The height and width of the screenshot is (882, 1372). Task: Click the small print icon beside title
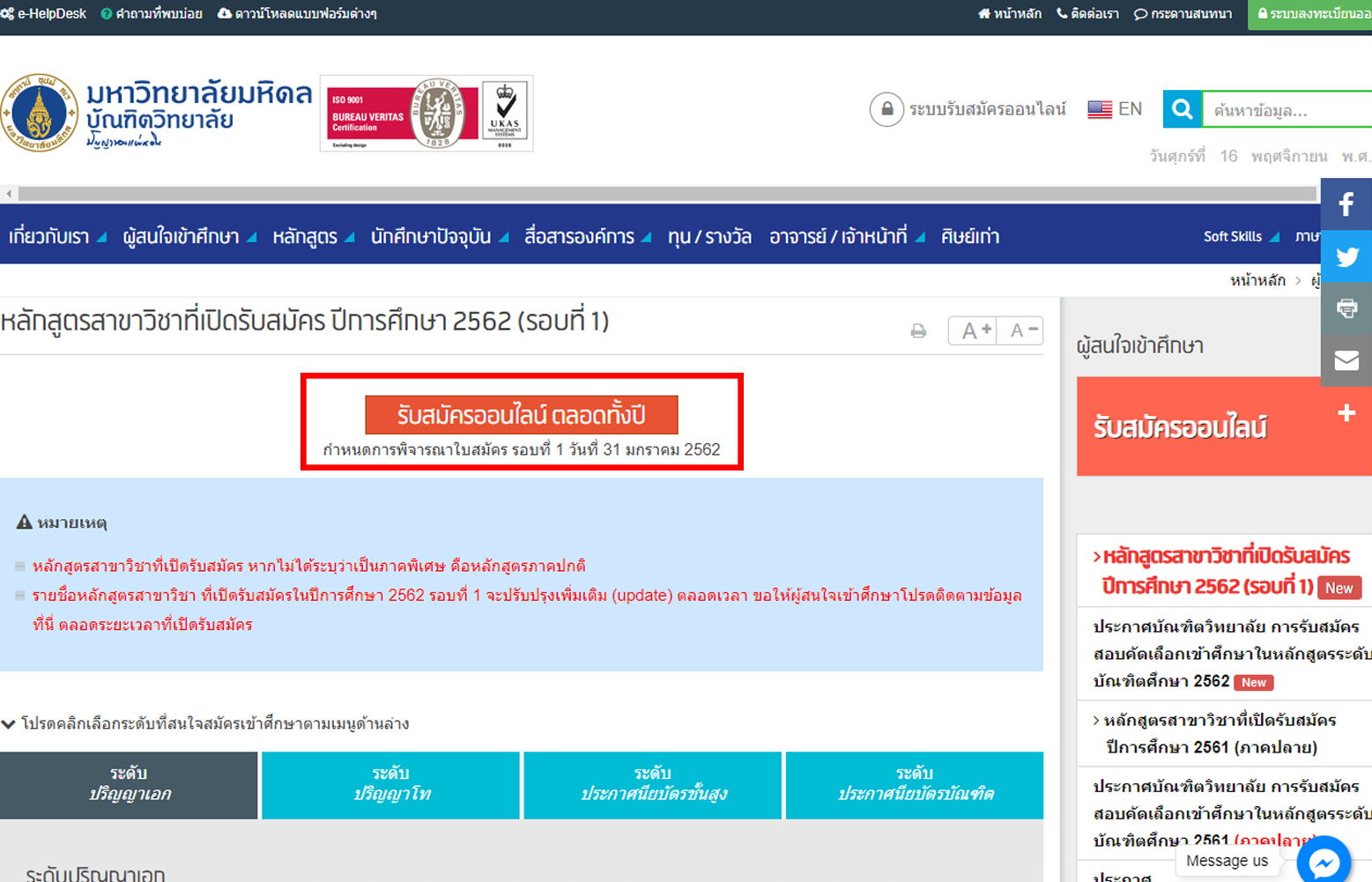tap(918, 331)
